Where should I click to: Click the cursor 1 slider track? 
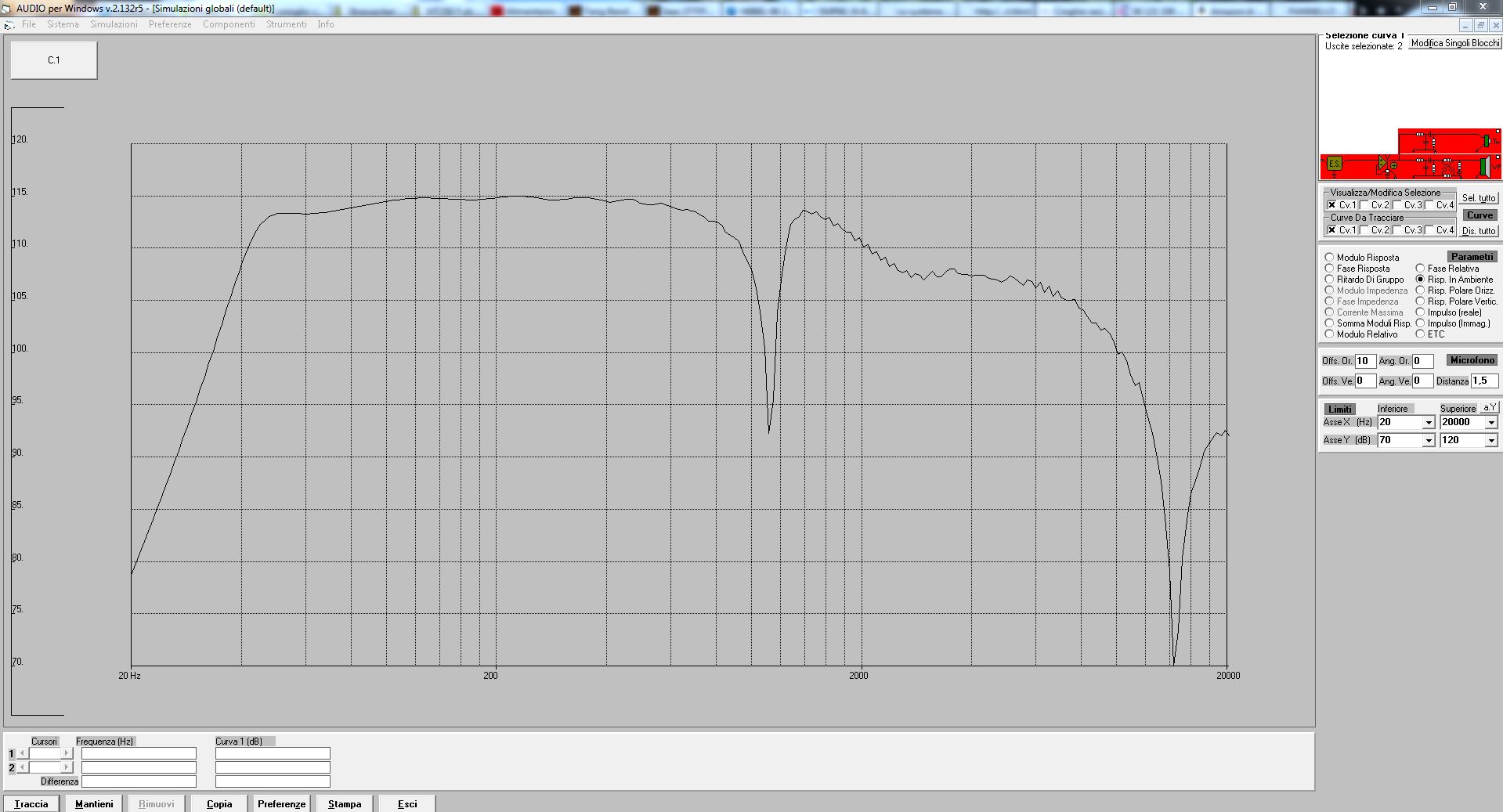(45, 753)
